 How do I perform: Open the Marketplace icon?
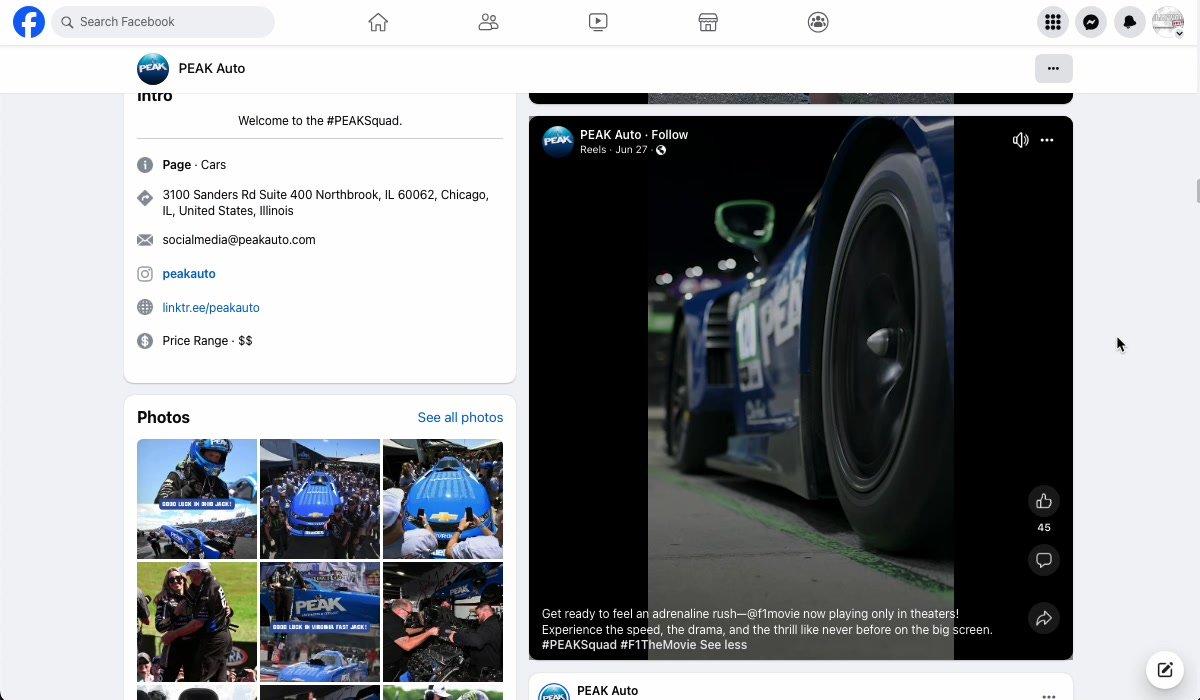tap(708, 22)
